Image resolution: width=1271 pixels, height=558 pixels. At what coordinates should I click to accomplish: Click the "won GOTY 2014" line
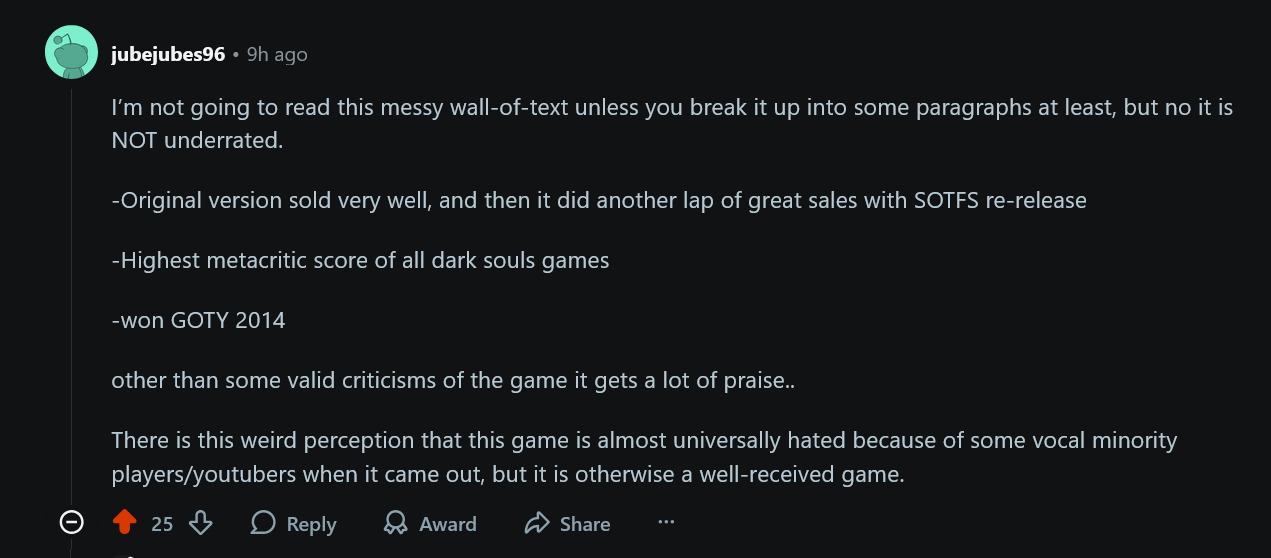198,321
